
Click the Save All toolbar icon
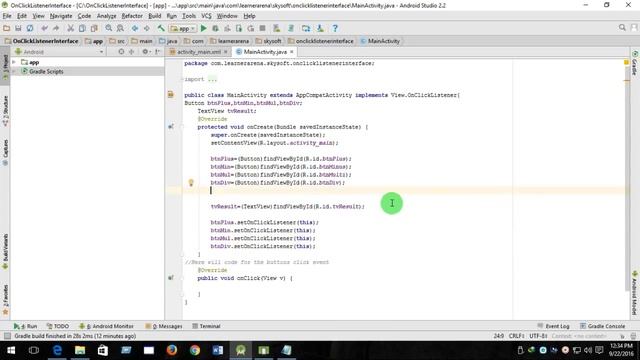(18, 28)
